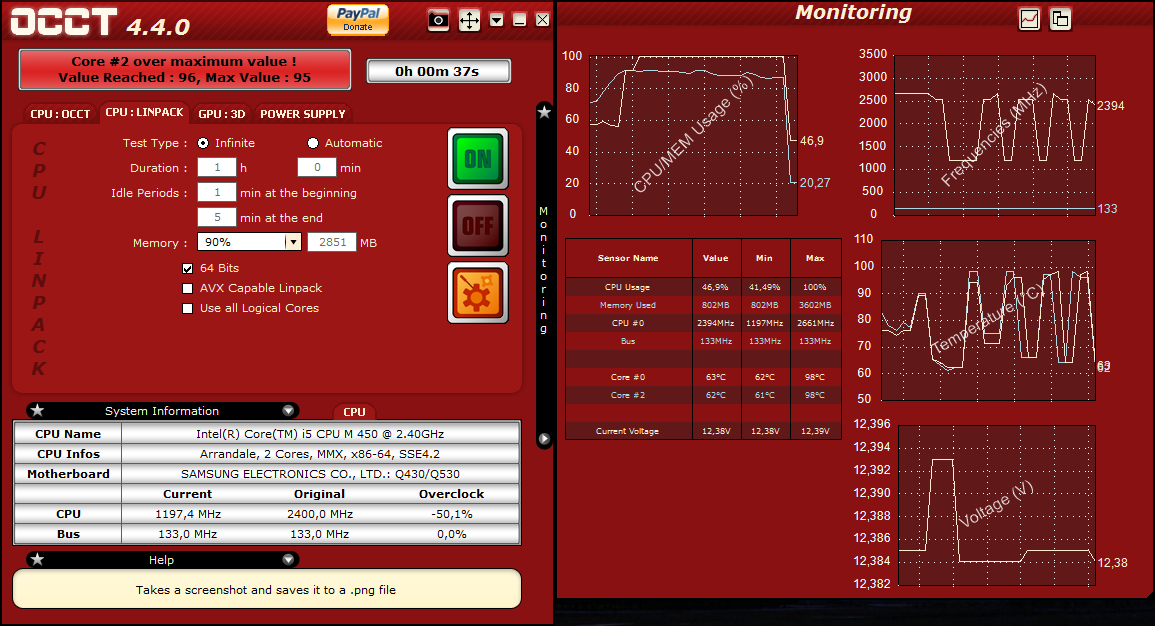Click the Frequencies (MHz) graph
The height and width of the screenshot is (626, 1155).
tap(994, 136)
